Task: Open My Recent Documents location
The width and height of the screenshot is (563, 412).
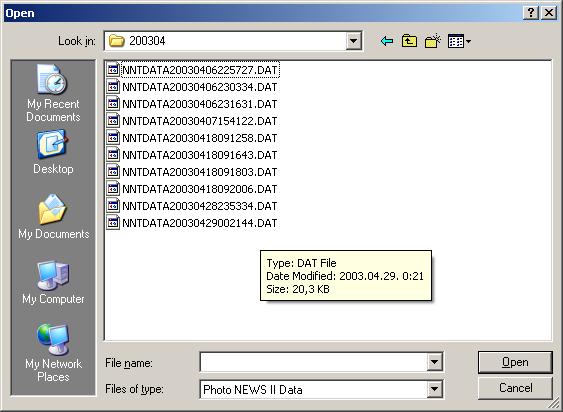Action: coord(53,93)
